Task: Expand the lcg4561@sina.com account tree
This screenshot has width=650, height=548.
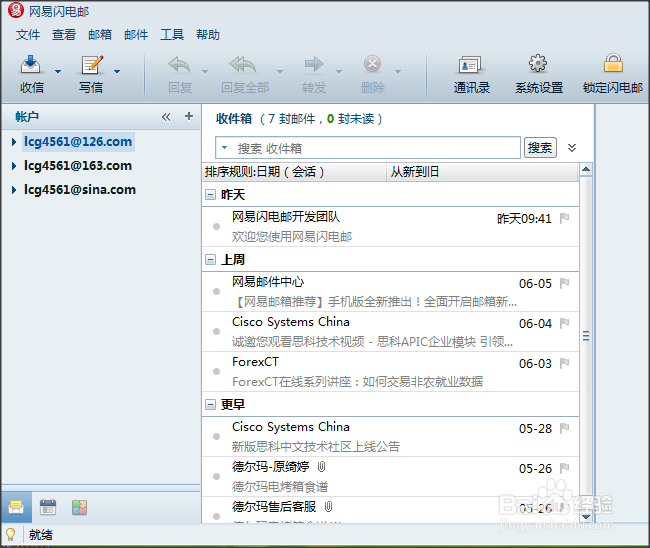Action: (x=14, y=190)
